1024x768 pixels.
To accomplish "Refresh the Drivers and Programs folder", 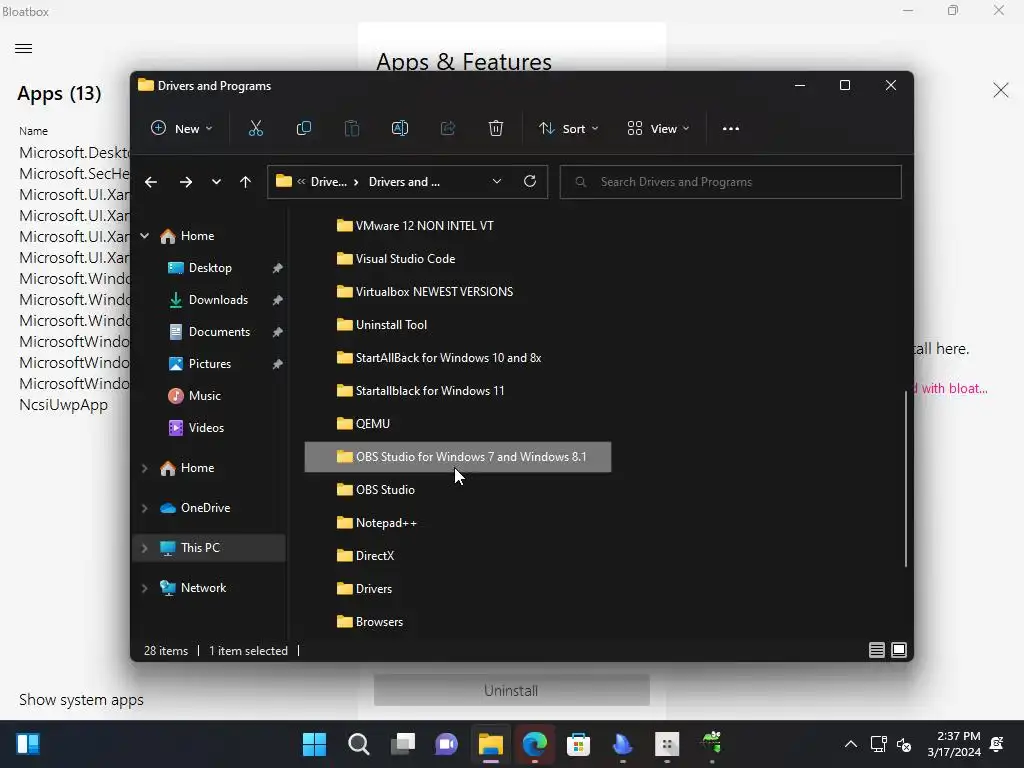I will coord(530,182).
